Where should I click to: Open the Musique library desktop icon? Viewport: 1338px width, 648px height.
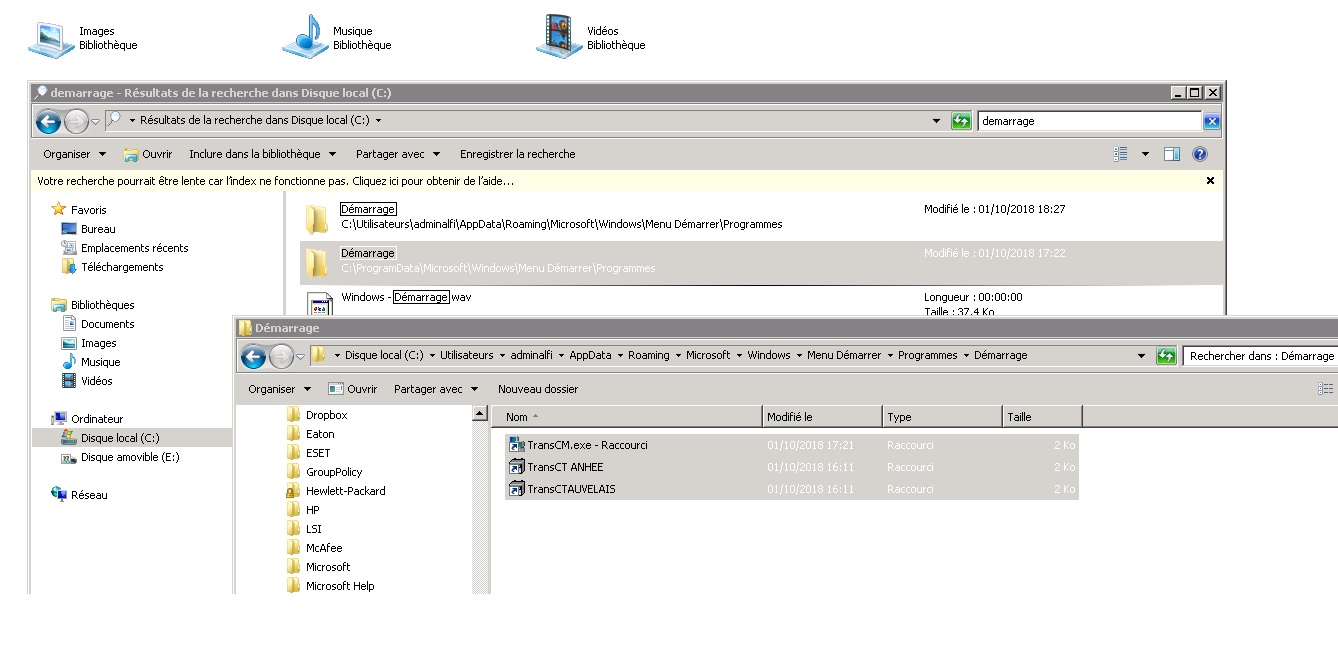coord(304,37)
